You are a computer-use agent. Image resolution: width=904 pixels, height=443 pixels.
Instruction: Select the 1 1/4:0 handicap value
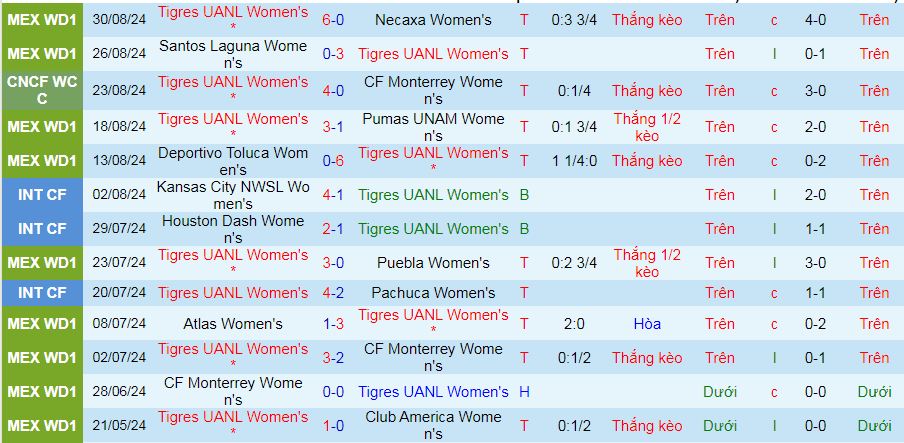coord(574,160)
